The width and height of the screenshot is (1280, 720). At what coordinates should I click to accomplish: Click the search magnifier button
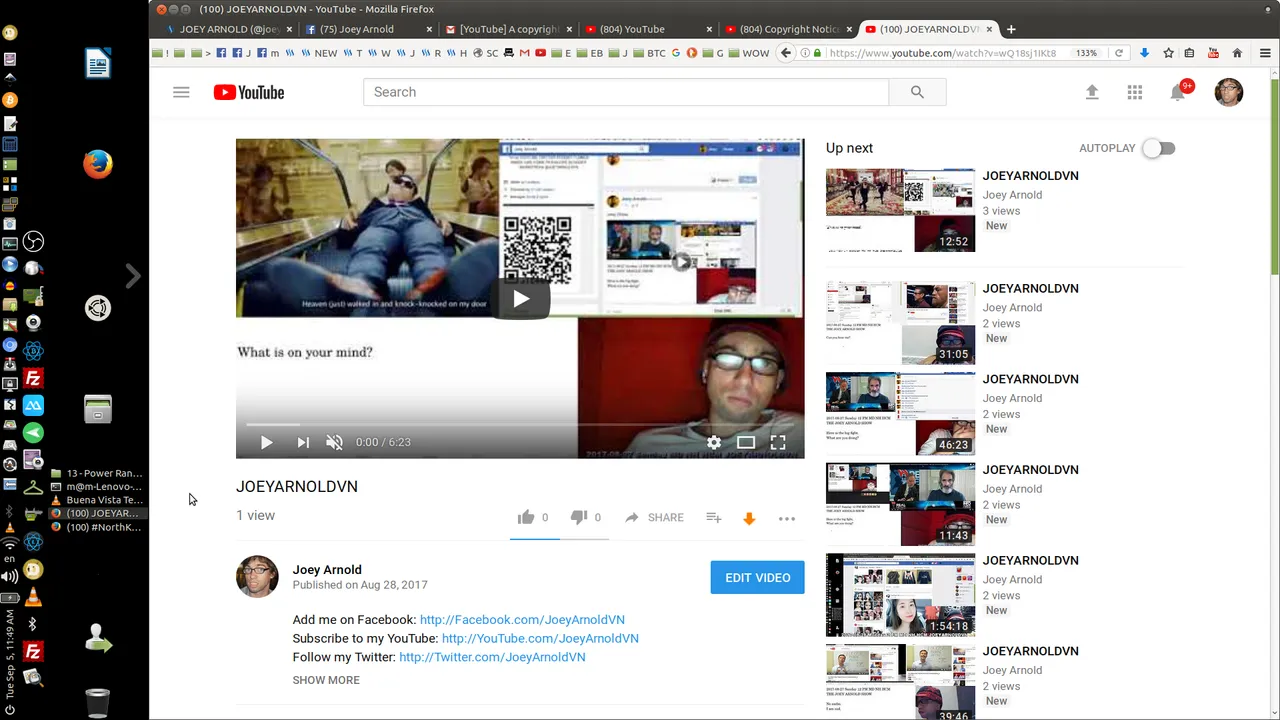[917, 92]
